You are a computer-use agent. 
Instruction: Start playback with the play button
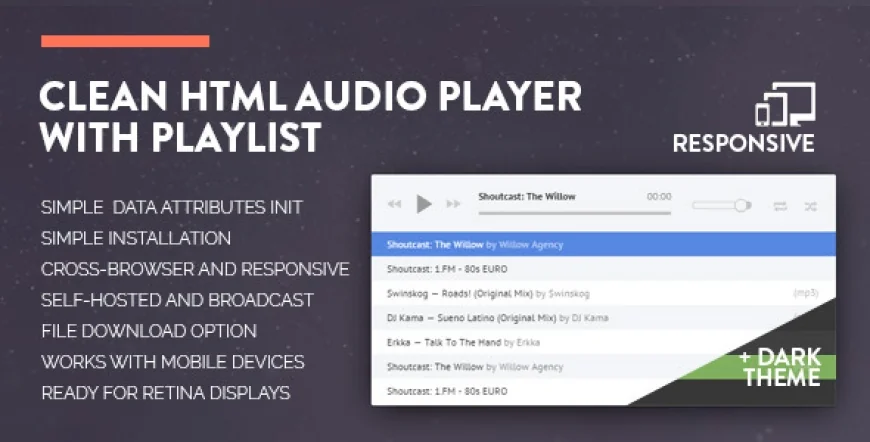pos(424,204)
